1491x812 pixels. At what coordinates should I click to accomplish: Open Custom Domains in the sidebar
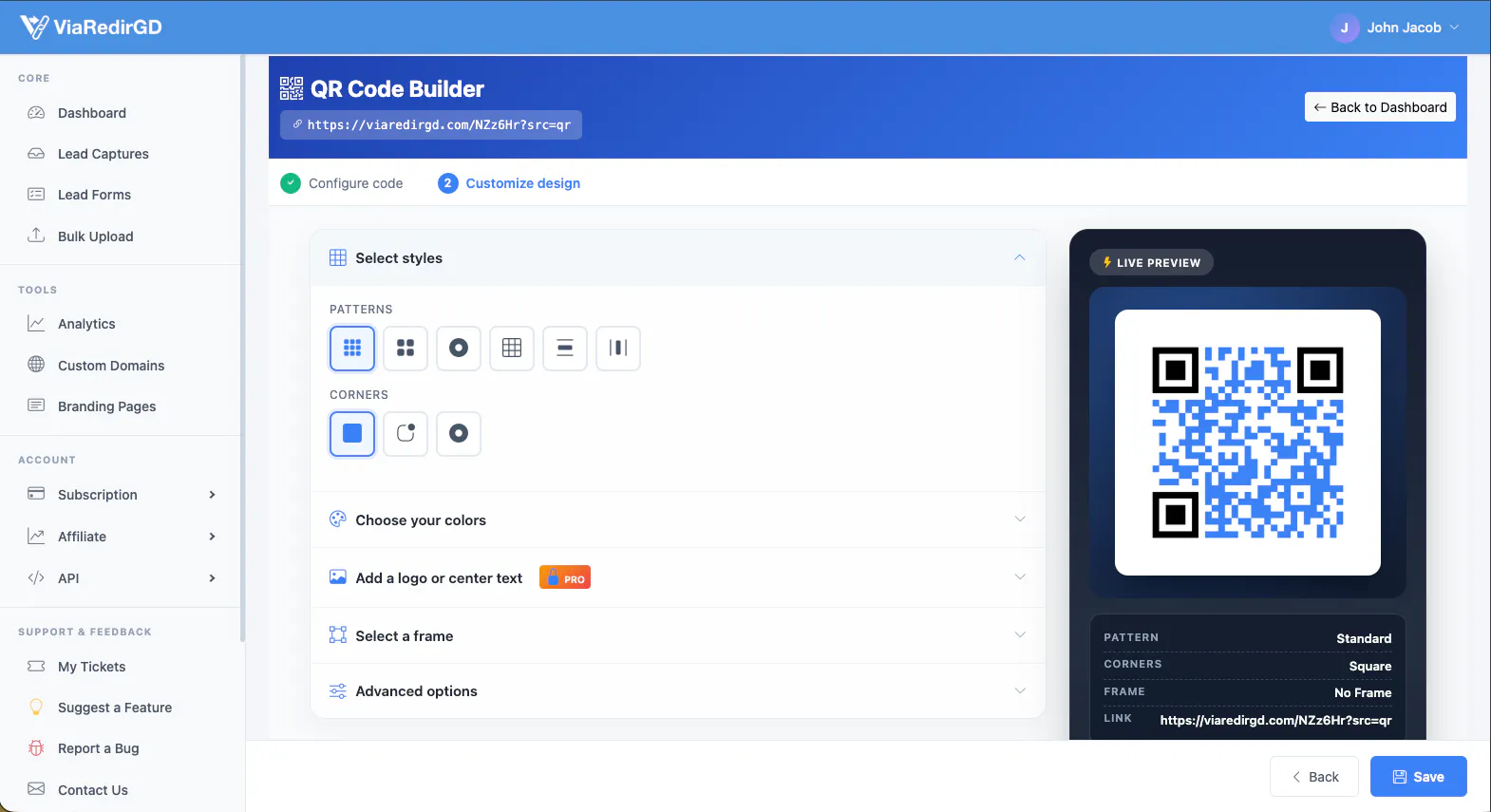pos(121,365)
